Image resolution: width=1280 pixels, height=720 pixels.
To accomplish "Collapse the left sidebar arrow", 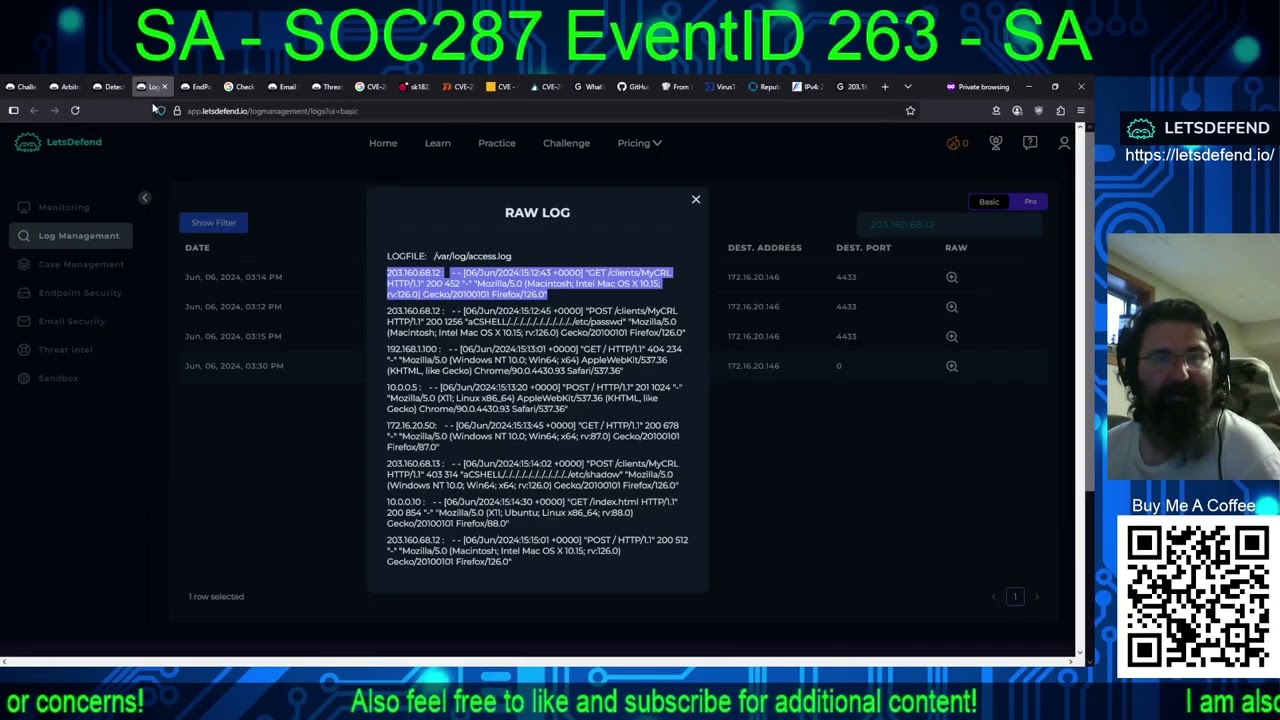I will coord(144,198).
